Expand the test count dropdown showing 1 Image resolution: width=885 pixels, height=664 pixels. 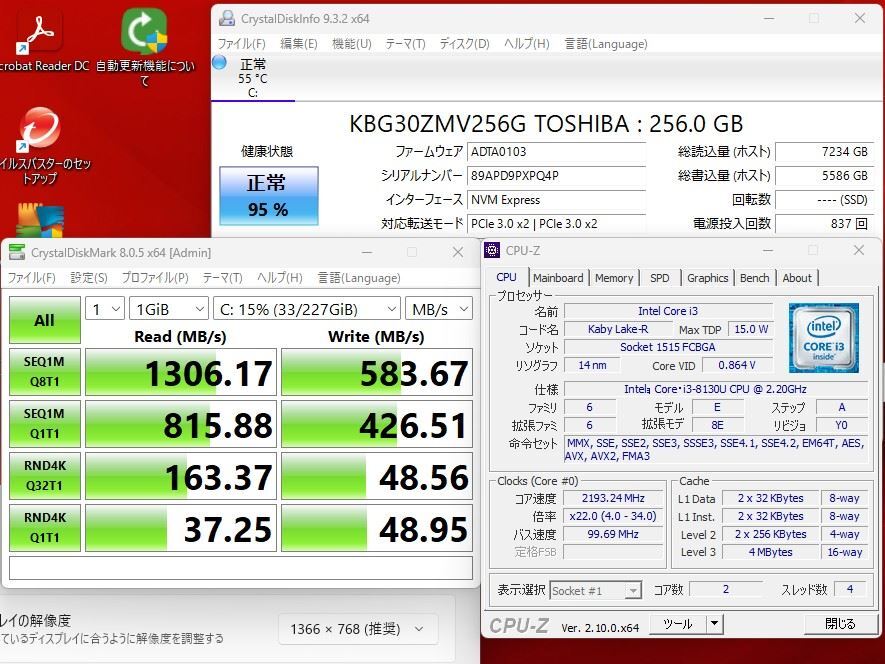pos(105,309)
